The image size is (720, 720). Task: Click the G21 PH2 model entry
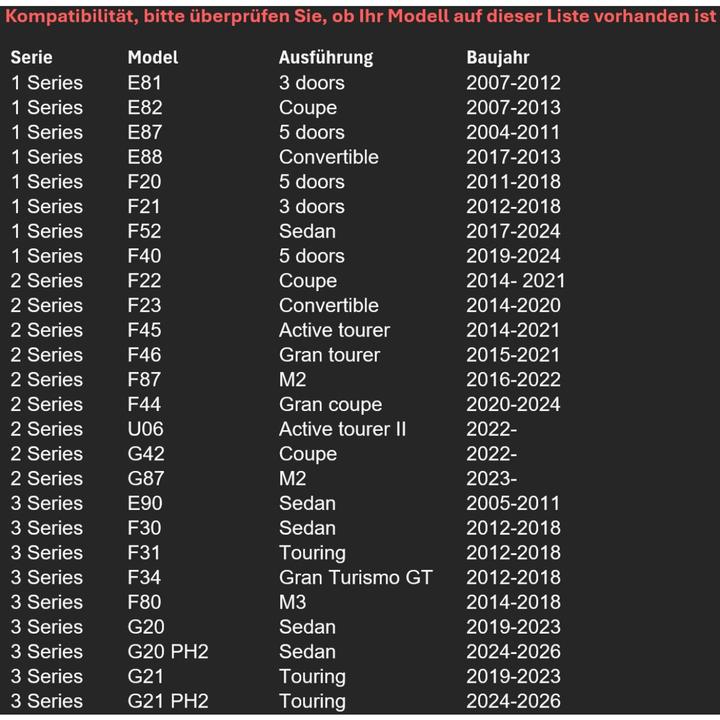tap(167, 701)
